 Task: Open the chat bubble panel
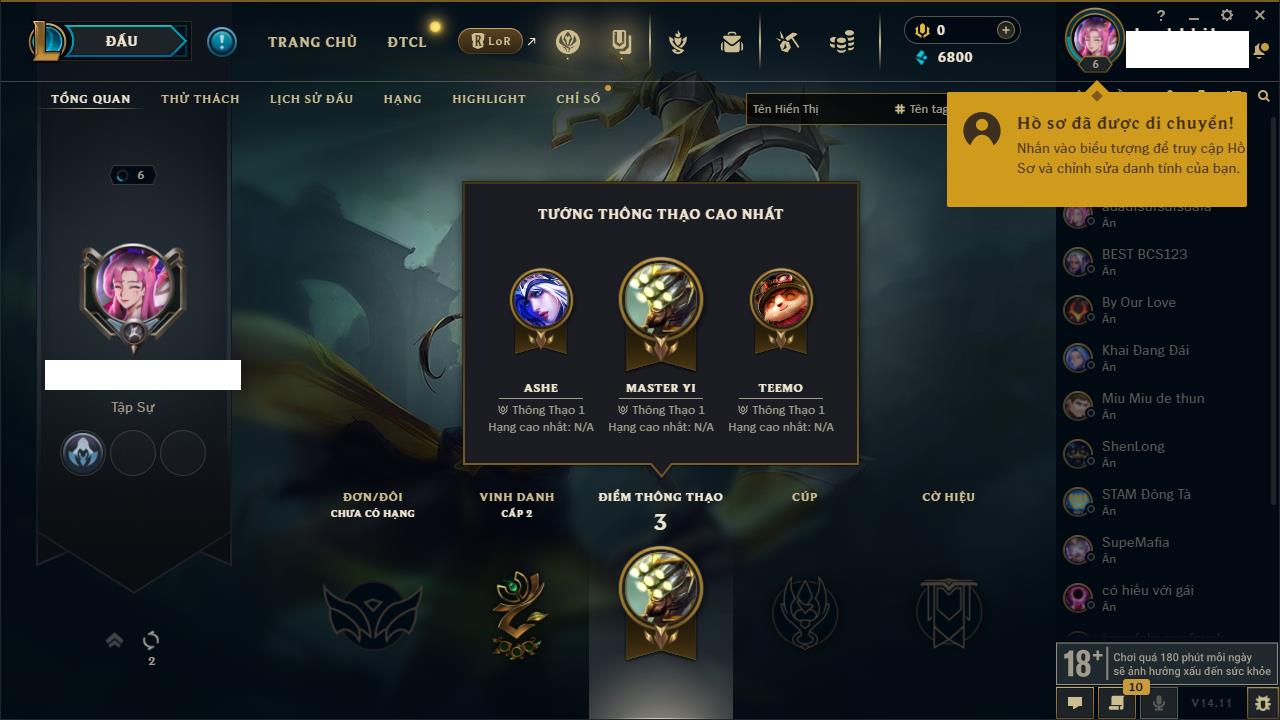tap(1075, 703)
